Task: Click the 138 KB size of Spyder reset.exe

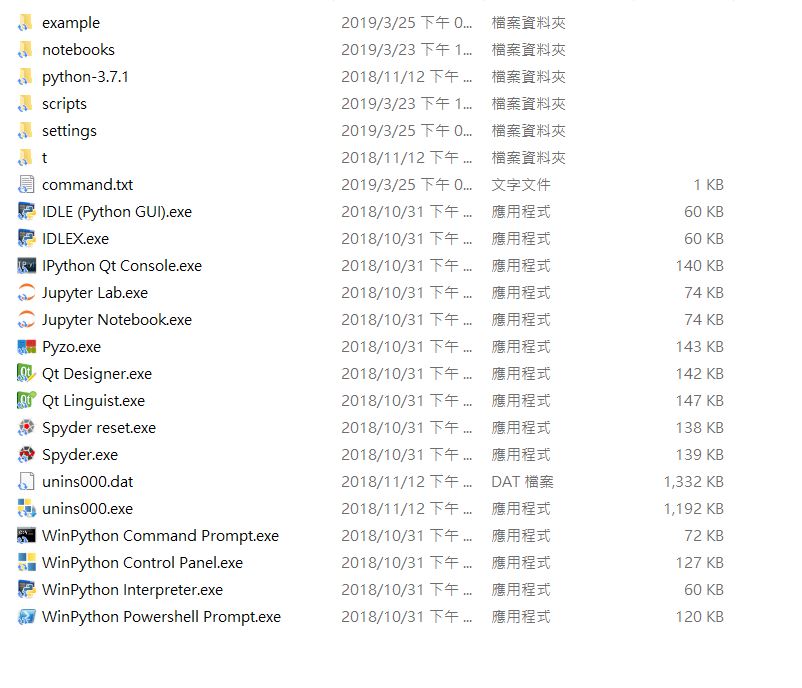Action: point(700,428)
